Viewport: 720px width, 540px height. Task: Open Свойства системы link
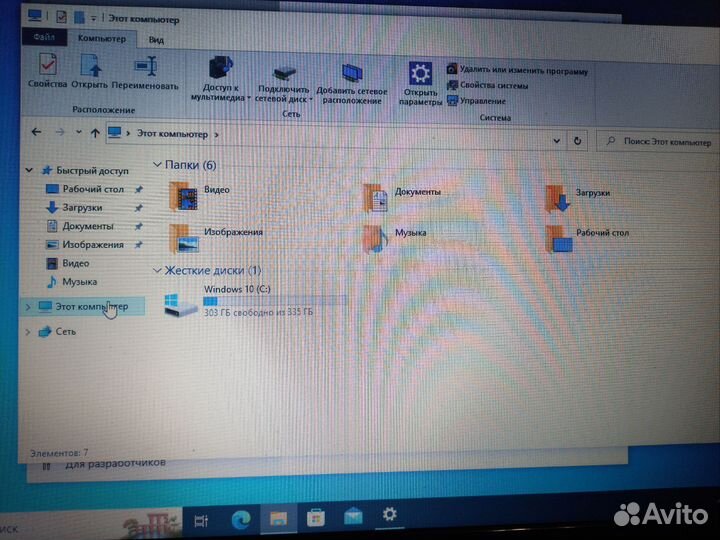coord(488,85)
